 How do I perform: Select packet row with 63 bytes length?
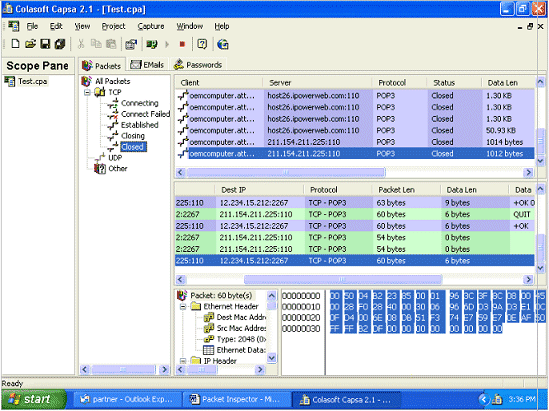point(355,203)
